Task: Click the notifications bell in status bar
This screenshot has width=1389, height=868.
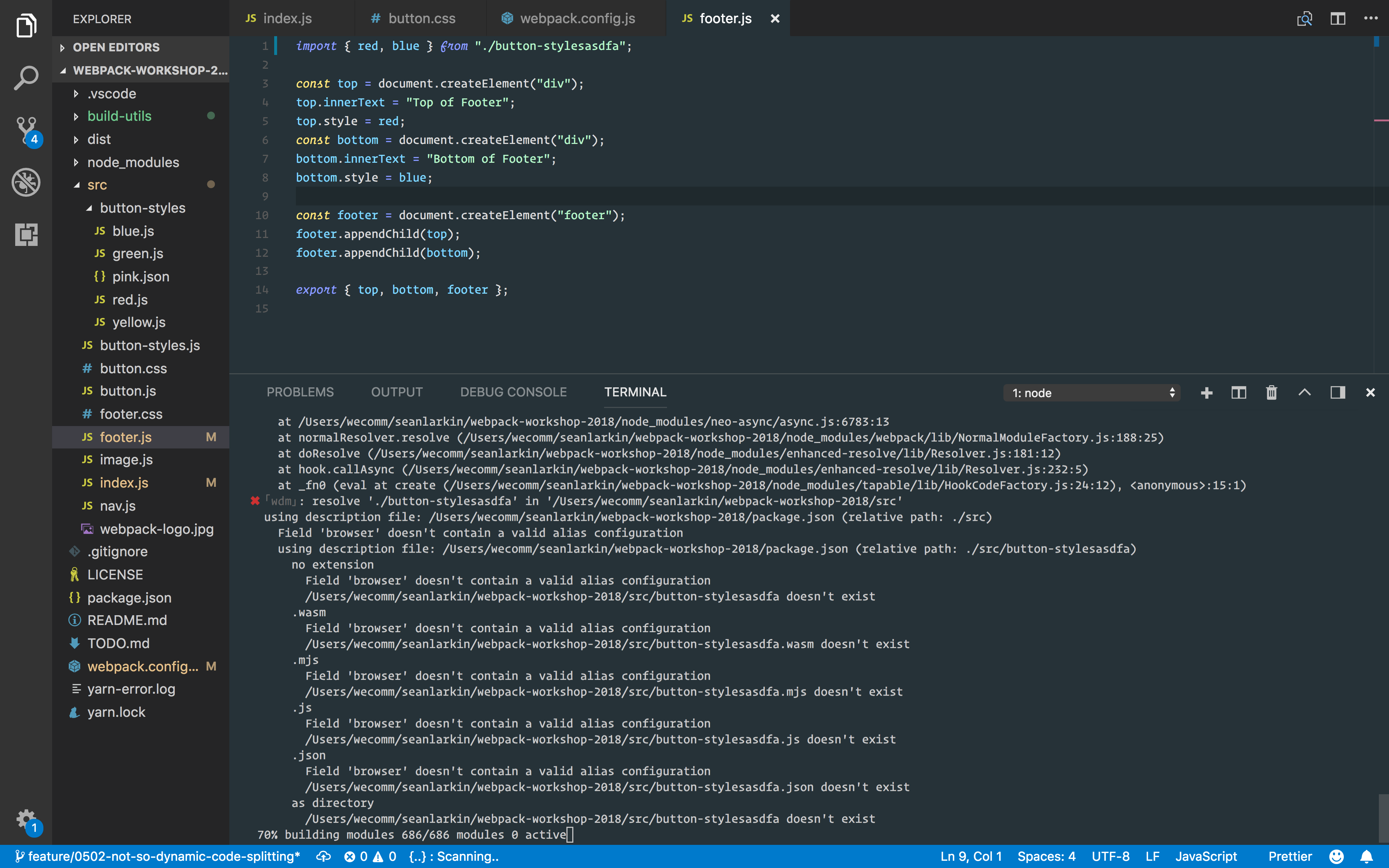Action: (x=1367, y=856)
